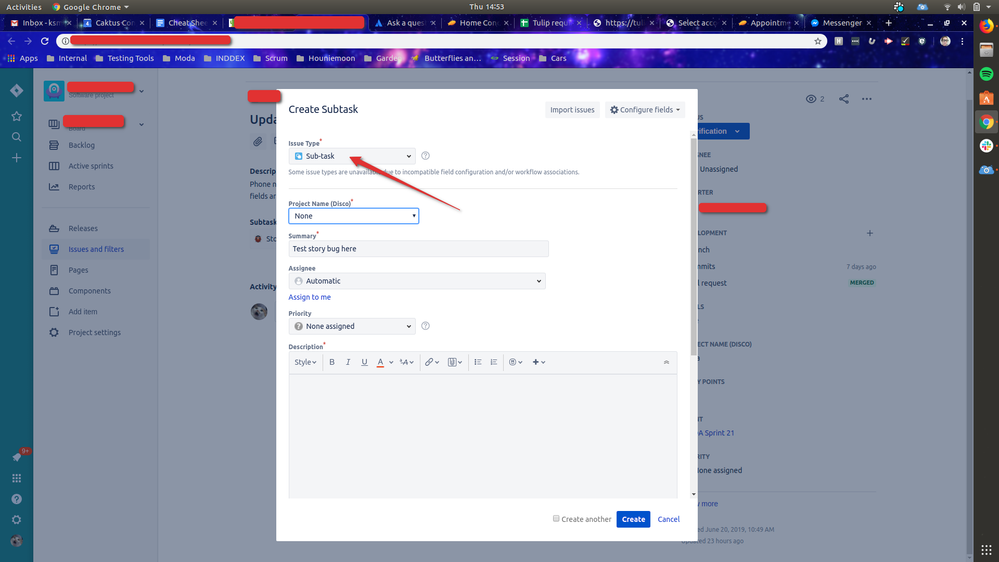Insert a numbered list in description

494,362
